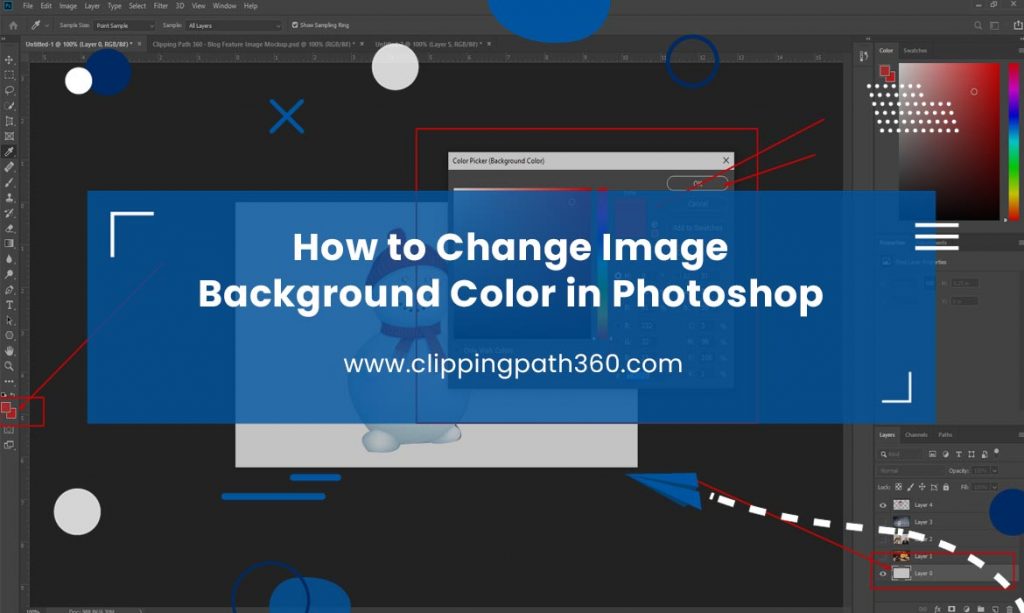The height and width of the screenshot is (613, 1024).
Task: Open the Fill dropdown in Layers panel
Action: coord(995,487)
